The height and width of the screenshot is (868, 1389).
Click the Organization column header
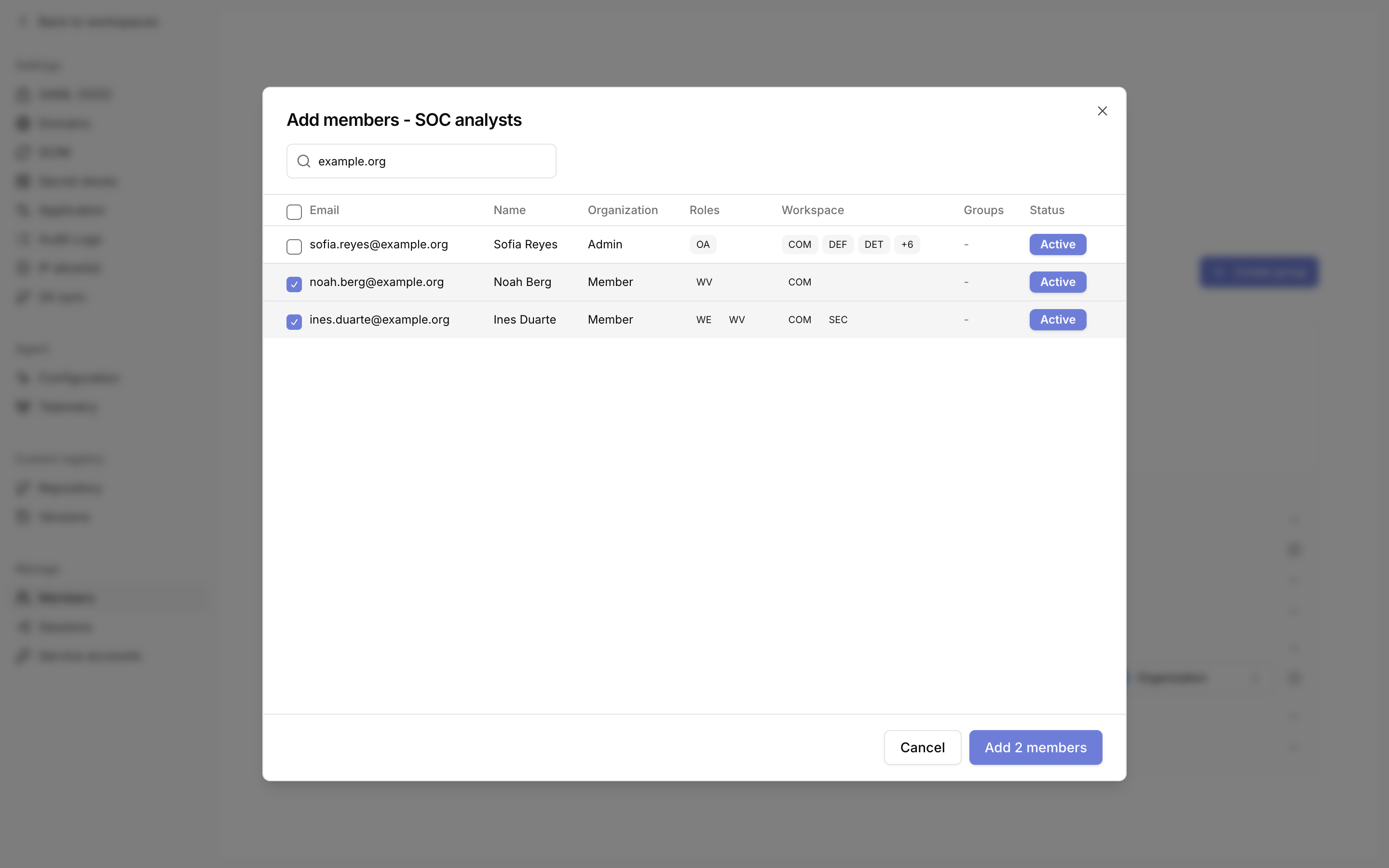tap(623, 210)
